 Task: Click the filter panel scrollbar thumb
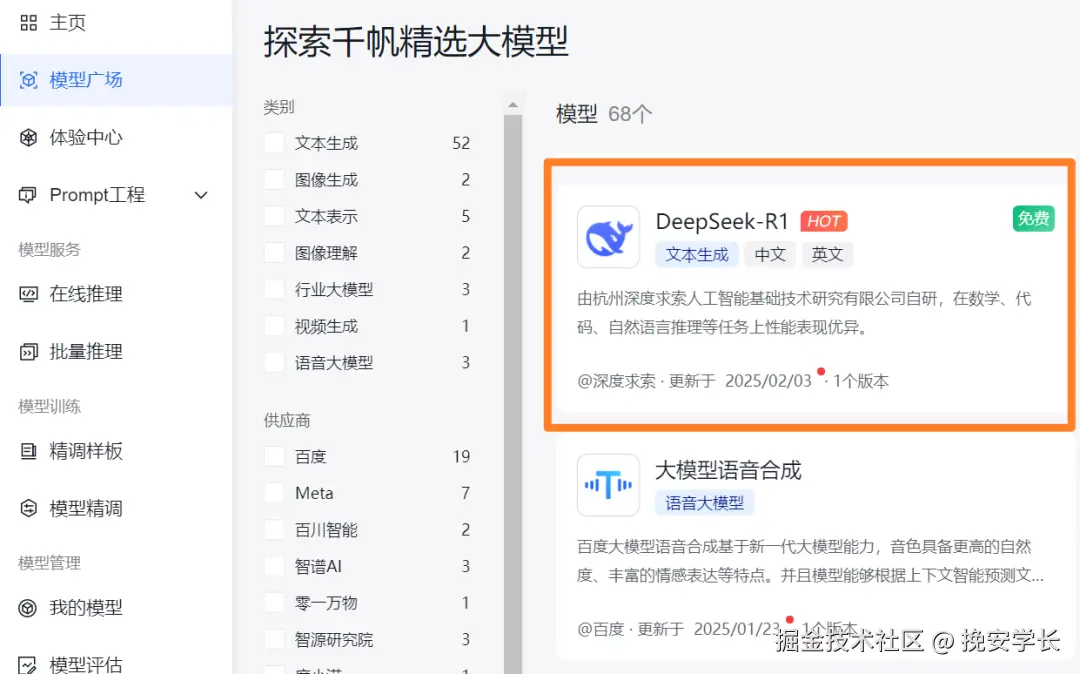(512, 394)
